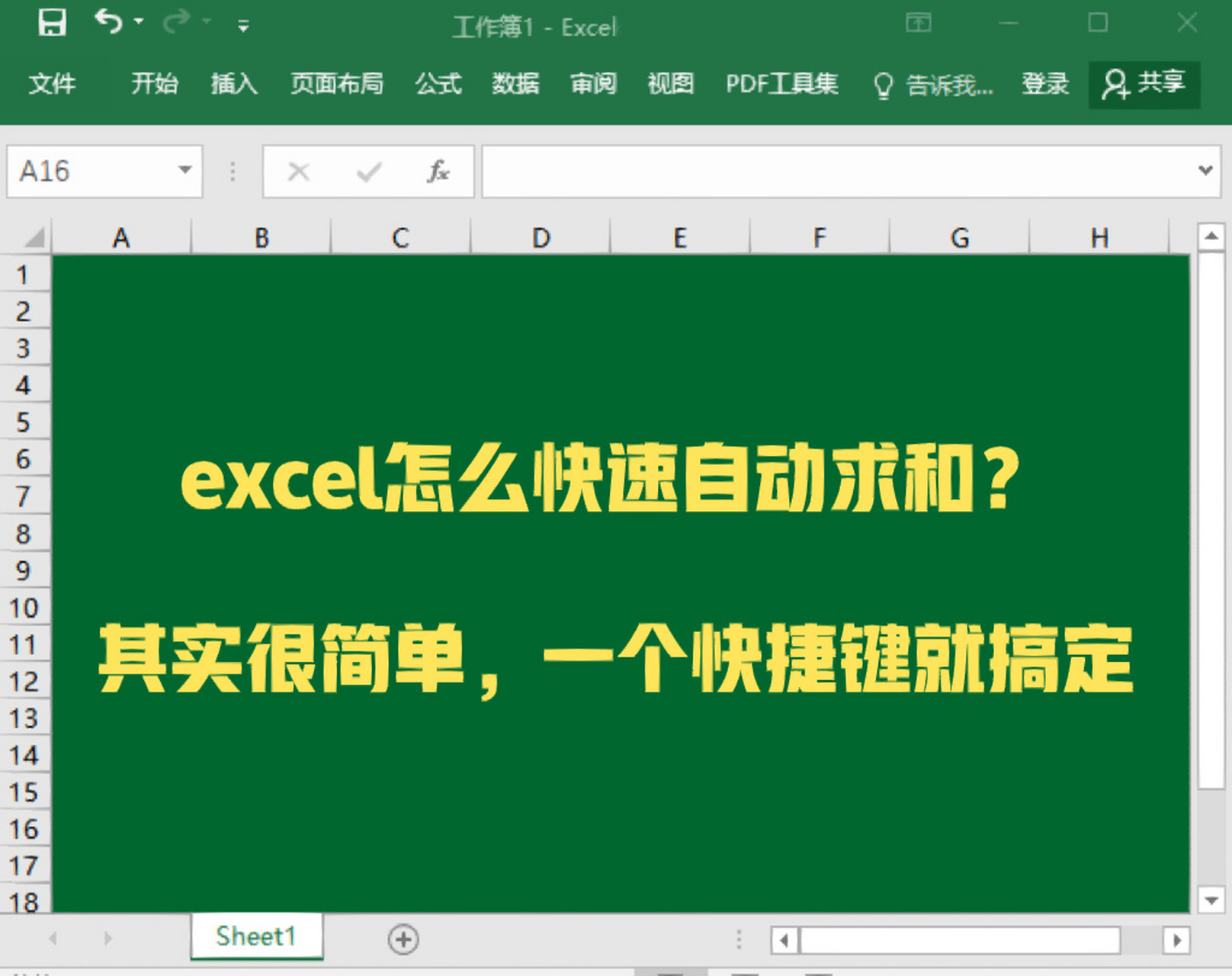
Task: Switch to the 插入 ribbon tab
Action: (234, 83)
